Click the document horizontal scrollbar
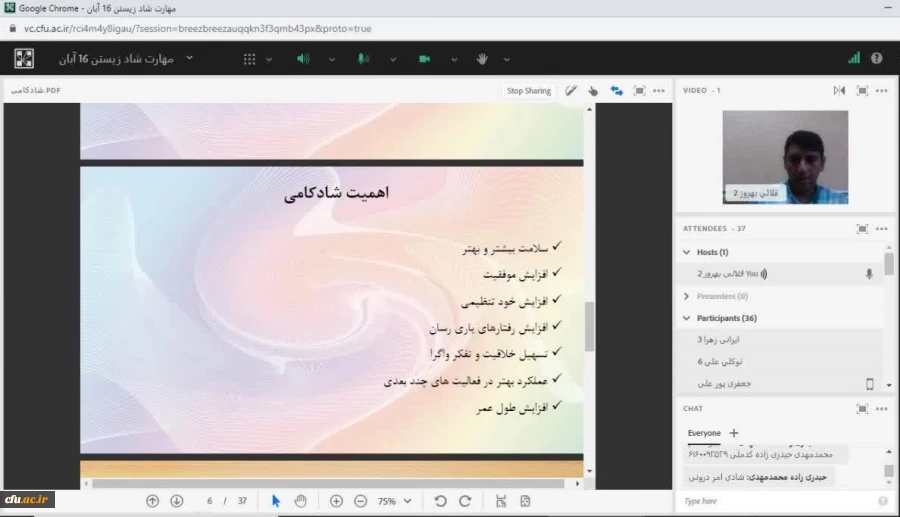The image size is (900, 517). 328,484
